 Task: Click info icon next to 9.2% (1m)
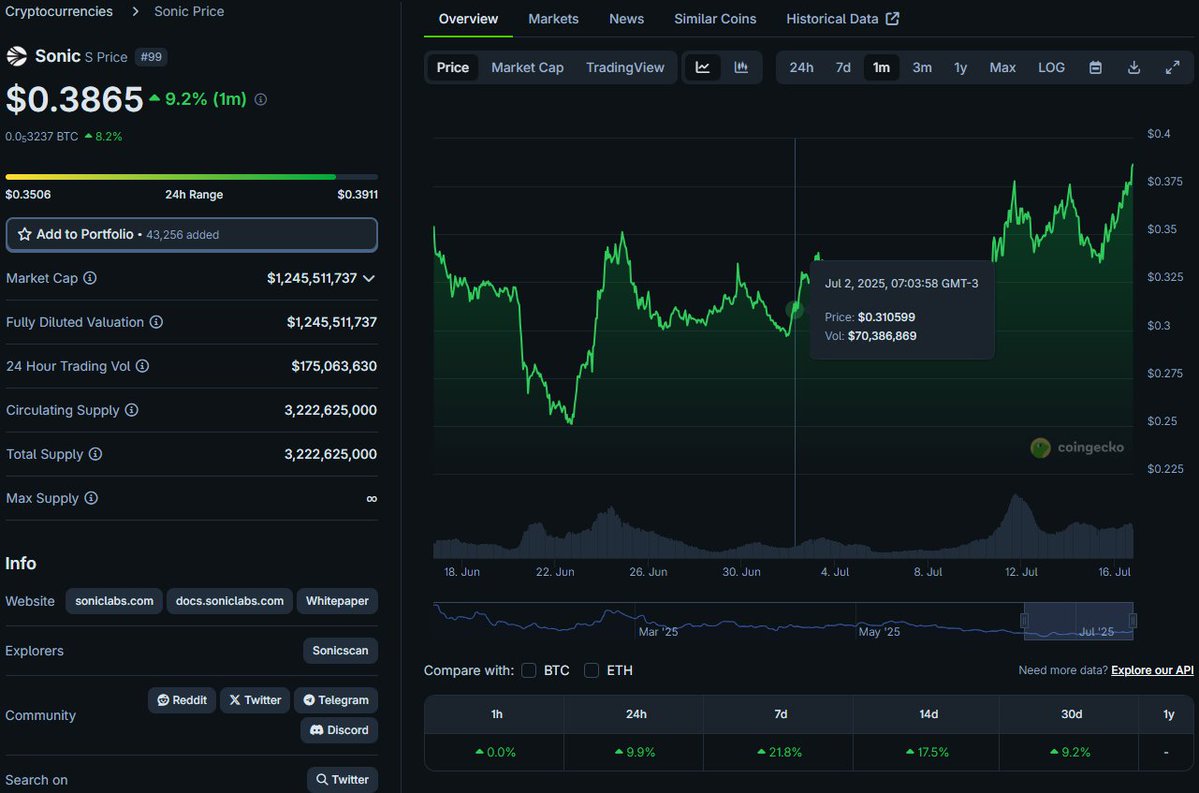[261, 99]
